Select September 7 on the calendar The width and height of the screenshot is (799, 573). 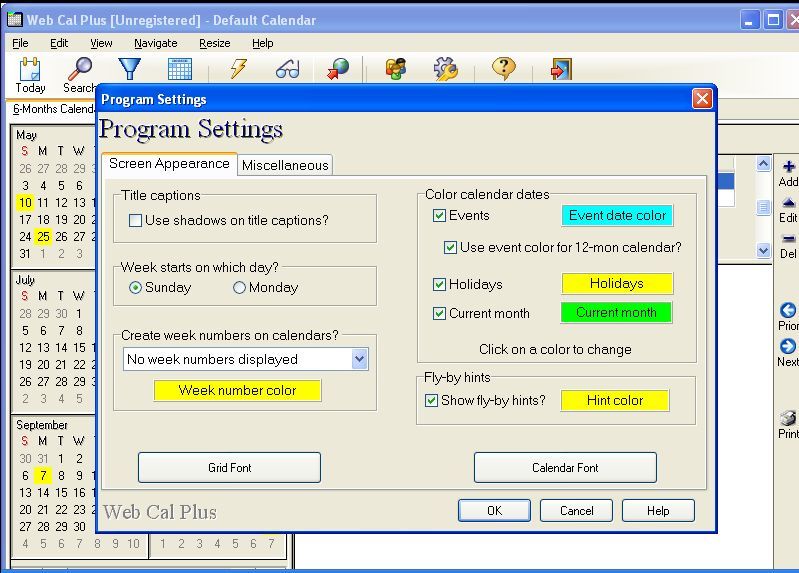point(43,476)
